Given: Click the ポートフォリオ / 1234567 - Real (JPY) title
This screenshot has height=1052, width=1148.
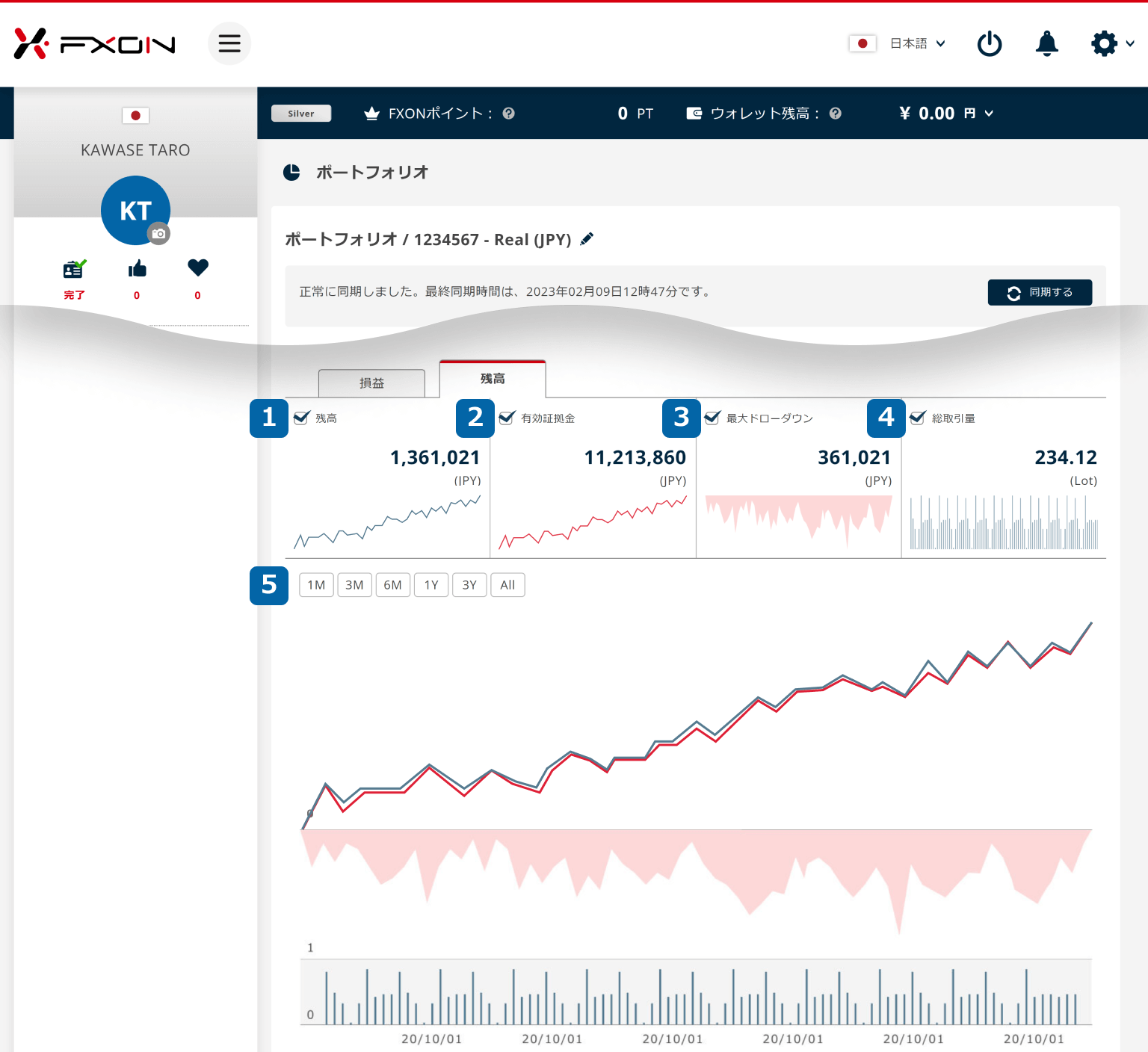Looking at the screenshot, I should (428, 239).
